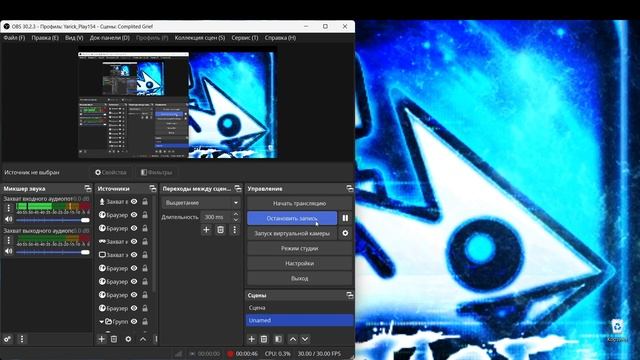This screenshot has width=640, height=360.
Task: Open advanced audio properties gears icon
Action: pyautogui.click(x=7, y=339)
